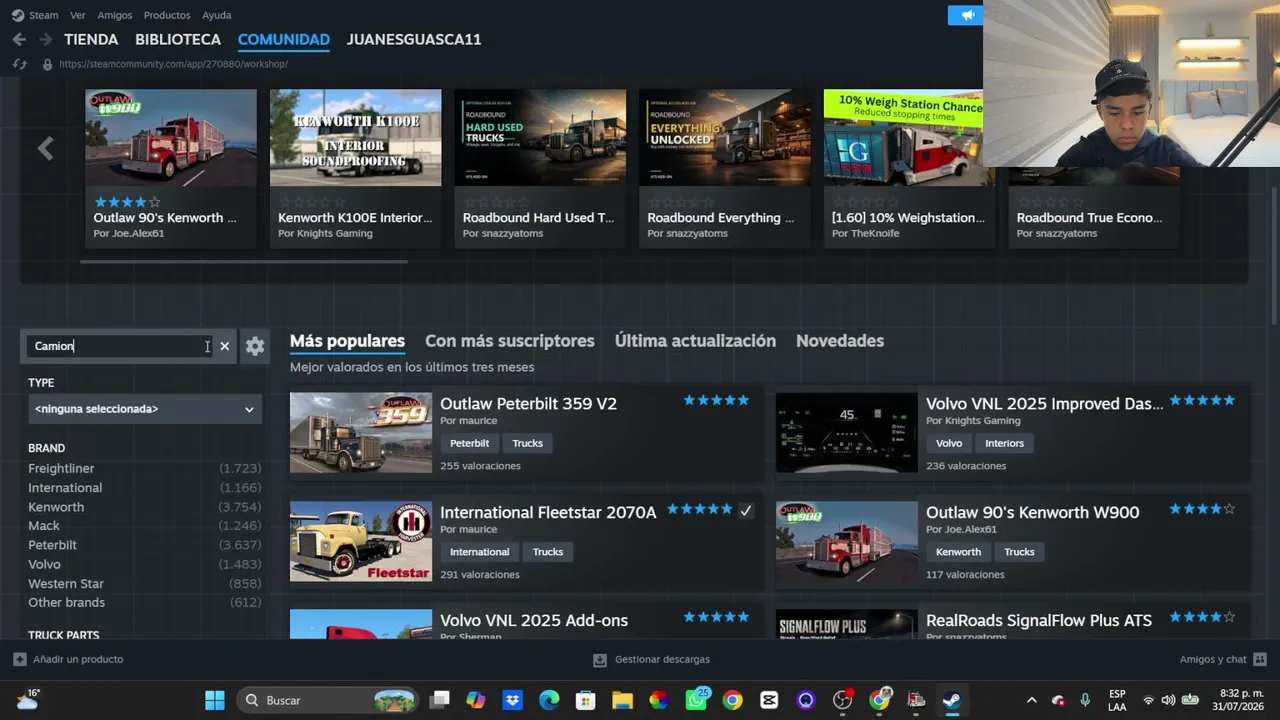Open Dropbox from the taskbar
This screenshot has width=1280, height=720.
pos(513,700)
